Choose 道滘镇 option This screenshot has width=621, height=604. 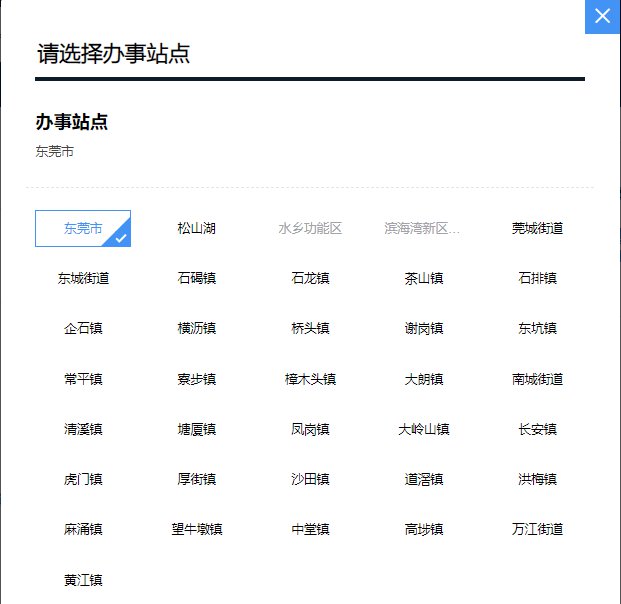tap(424, 479)
